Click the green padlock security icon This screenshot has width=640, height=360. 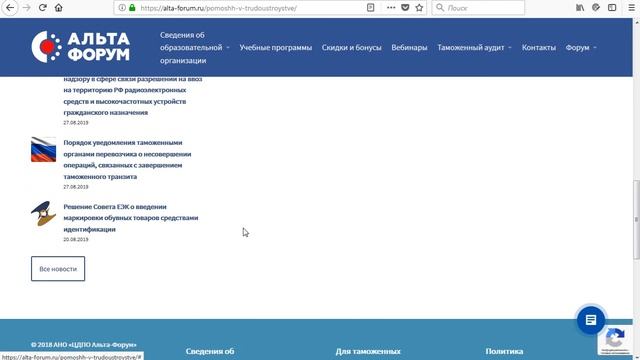click(132, 8)
